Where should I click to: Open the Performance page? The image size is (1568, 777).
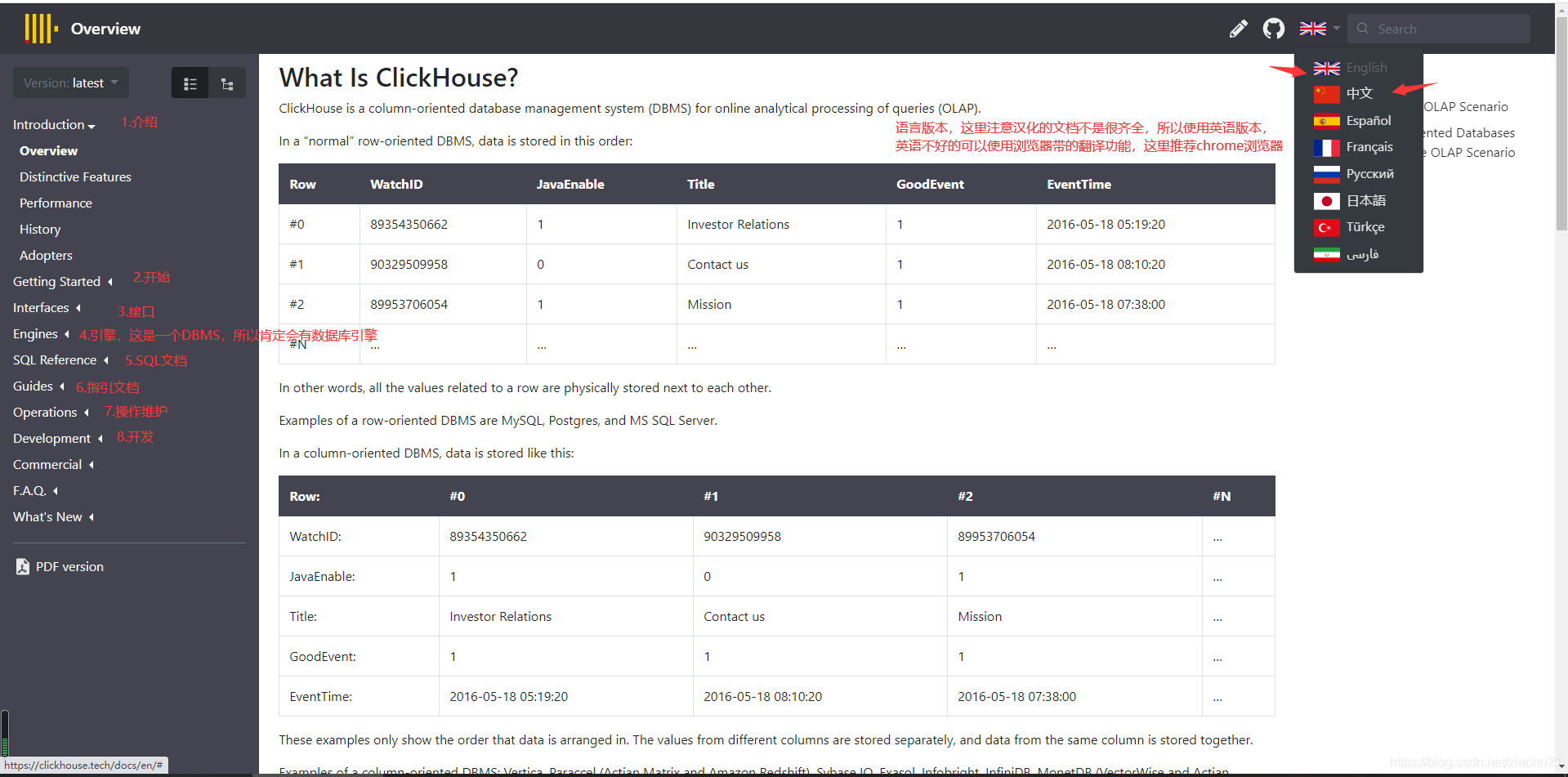tap(56, 203)
